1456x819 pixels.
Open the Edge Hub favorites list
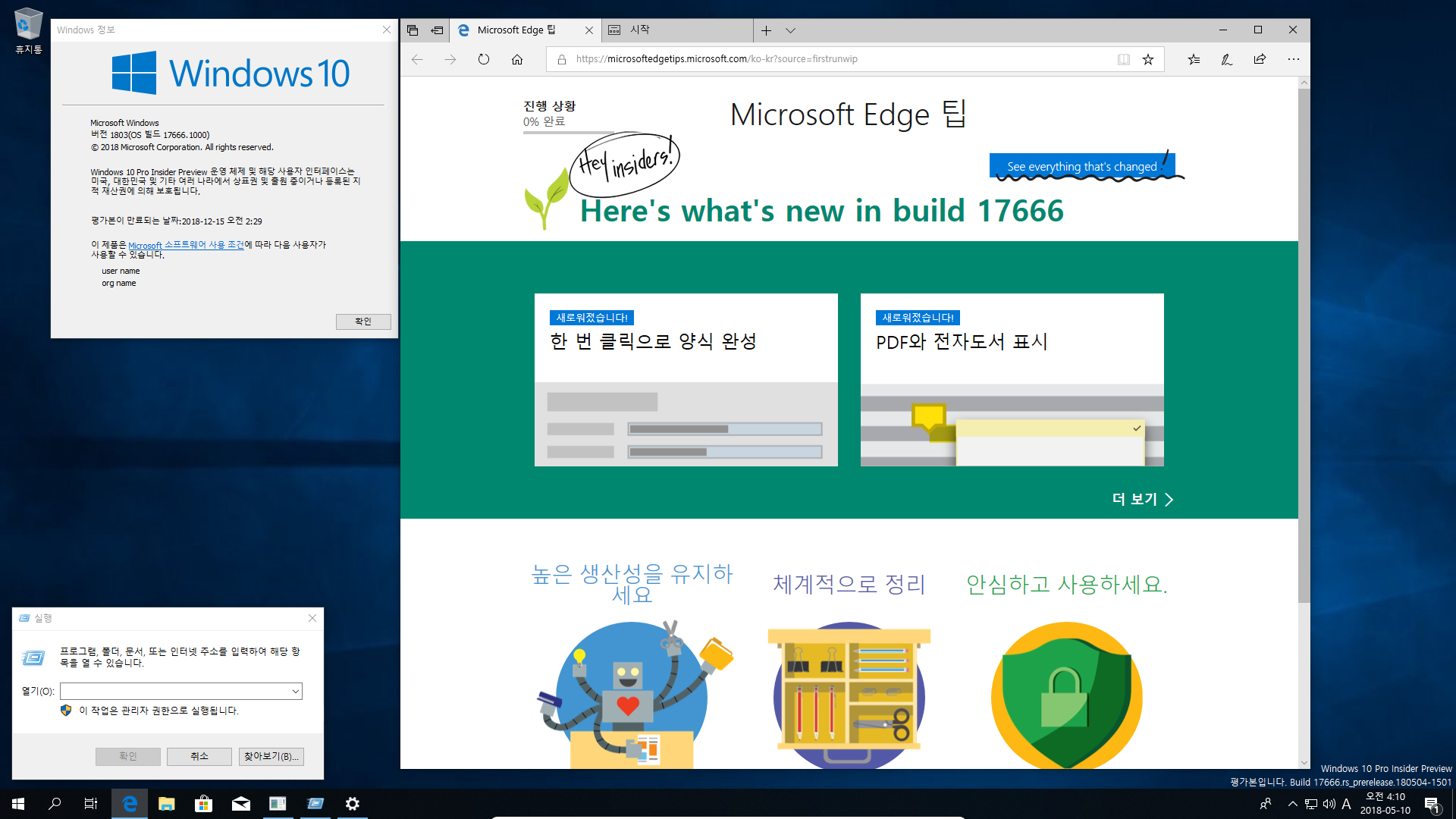coord(1194,59)
